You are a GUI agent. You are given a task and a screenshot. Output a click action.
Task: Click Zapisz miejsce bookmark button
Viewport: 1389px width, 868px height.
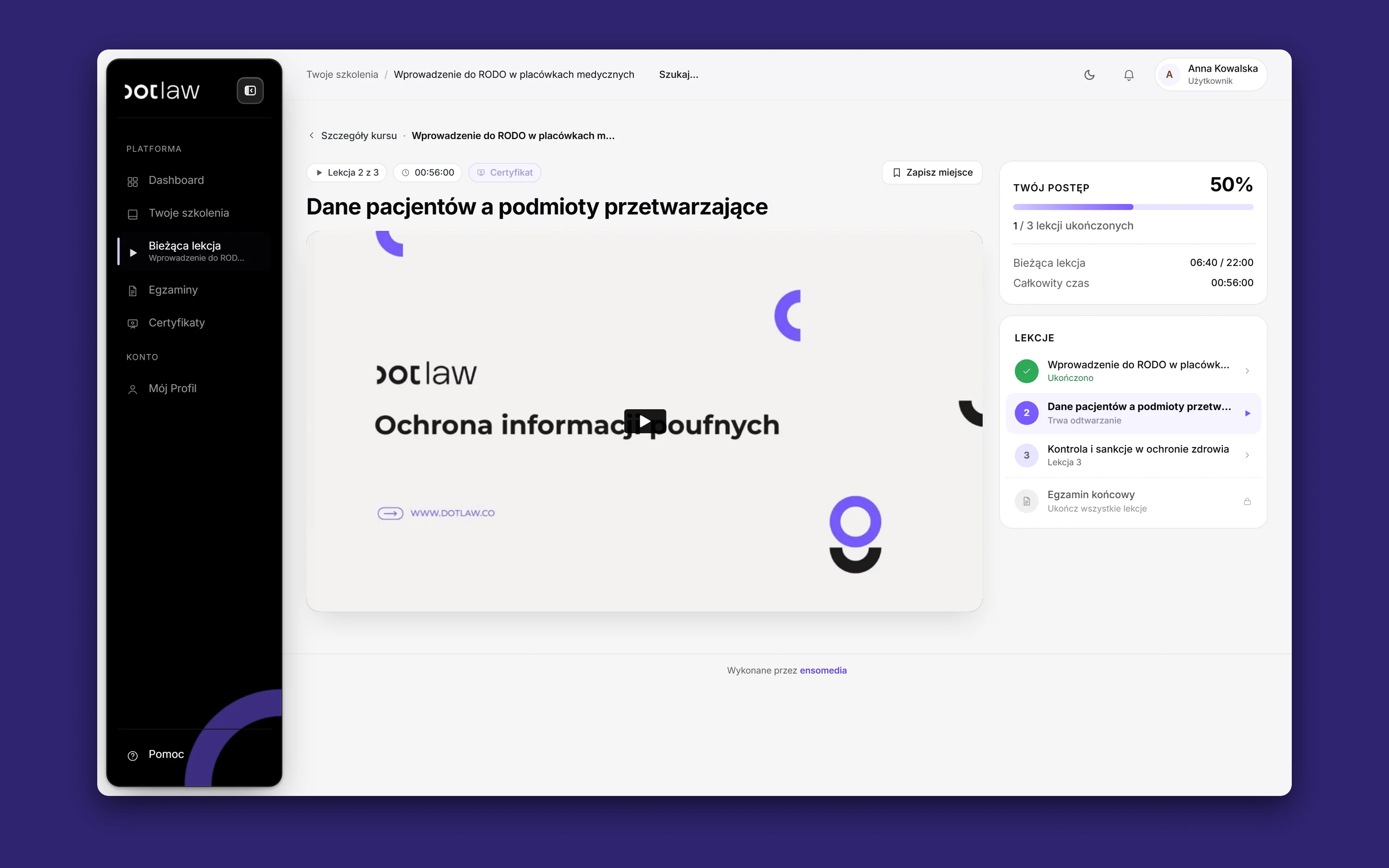(x=932, y=173)
